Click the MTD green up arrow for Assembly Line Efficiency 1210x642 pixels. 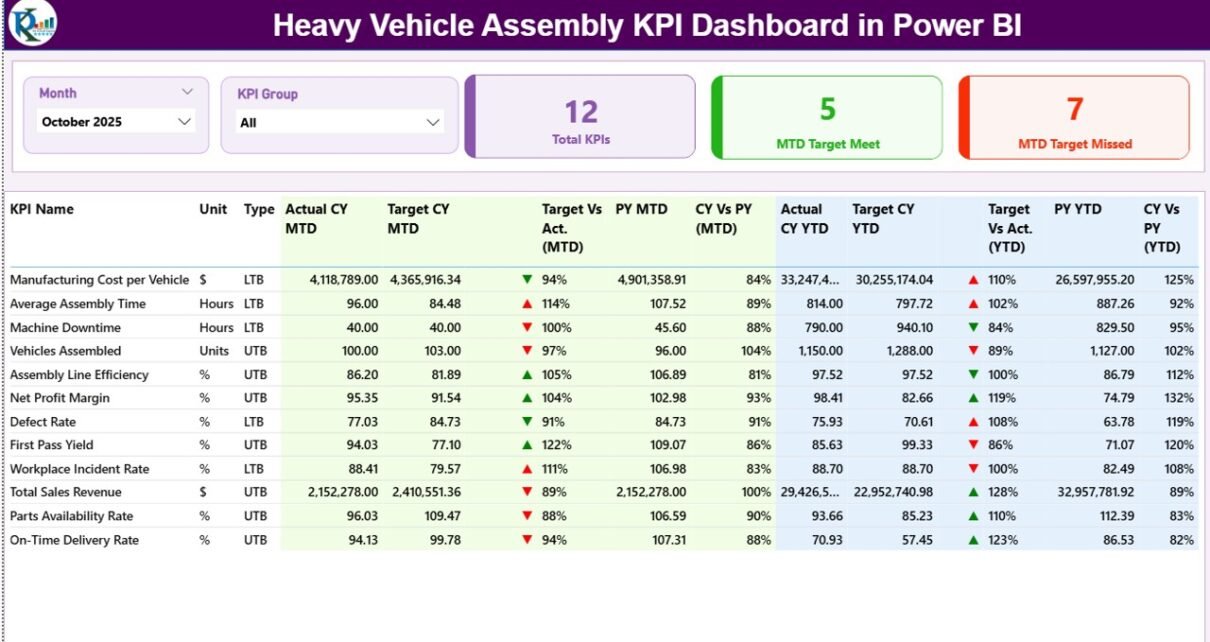point(527,375)
